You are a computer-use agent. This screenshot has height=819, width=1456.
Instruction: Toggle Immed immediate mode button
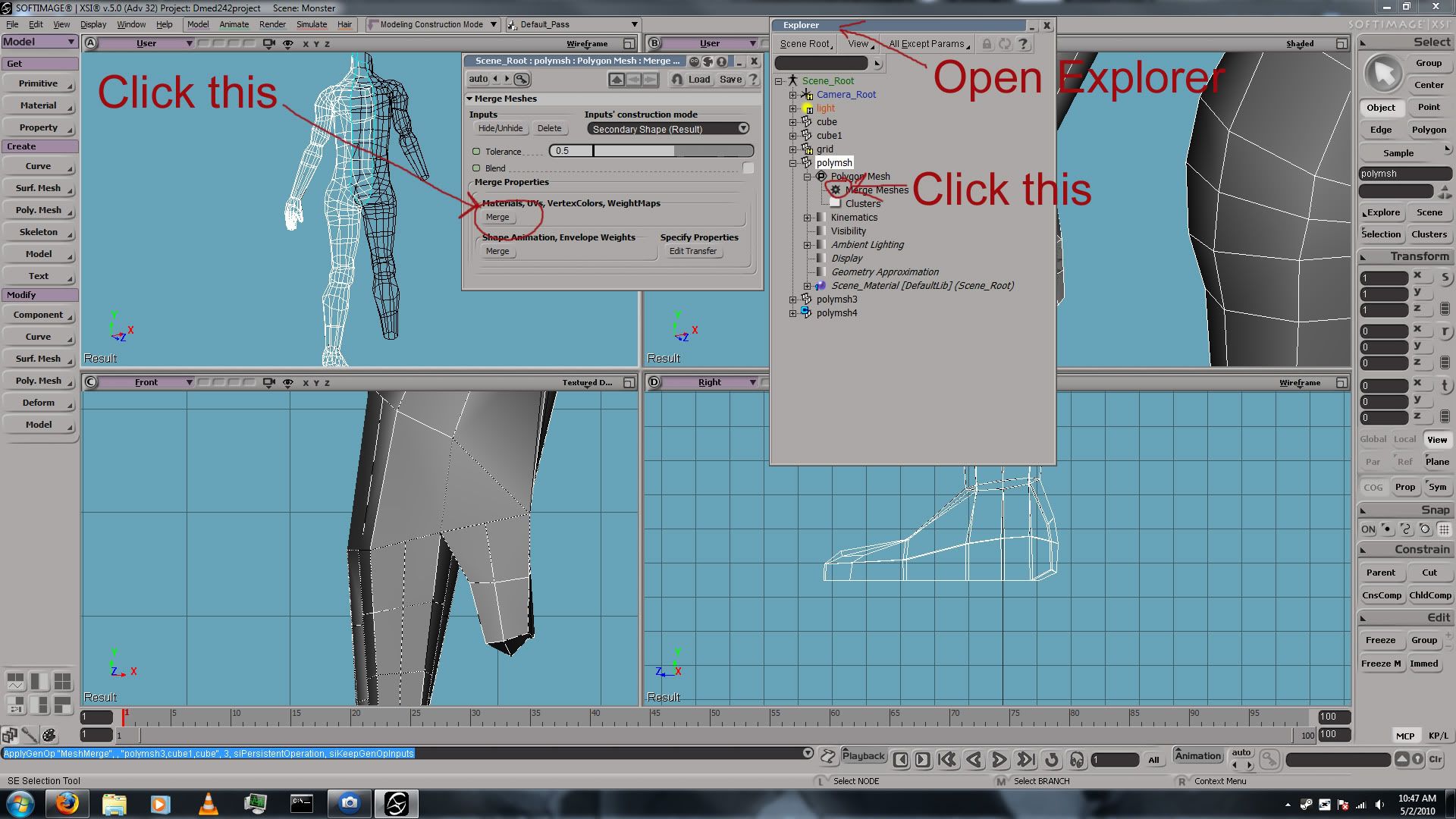(1424, 664)
